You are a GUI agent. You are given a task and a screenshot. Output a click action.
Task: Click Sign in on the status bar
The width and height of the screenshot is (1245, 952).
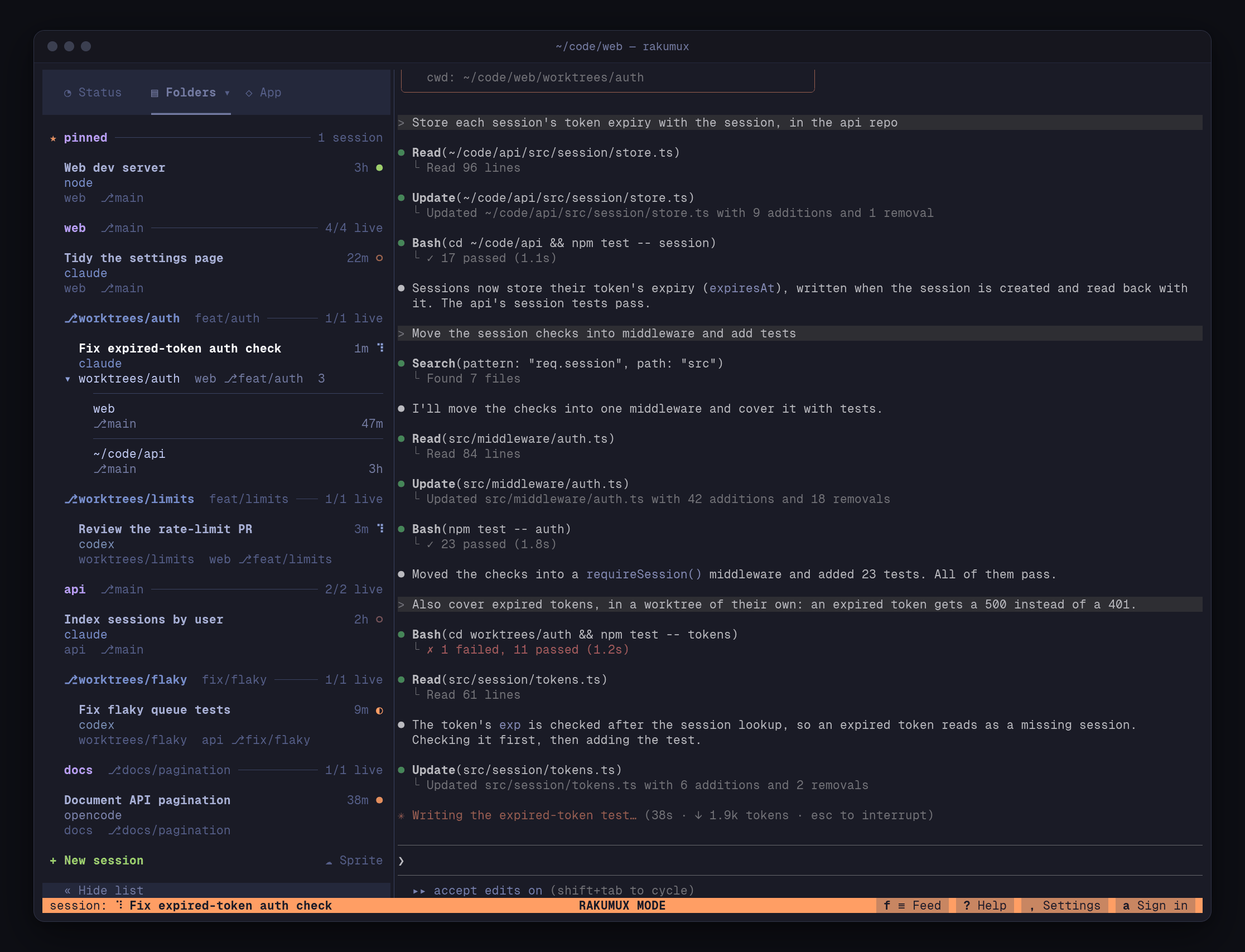point(1155,906)
